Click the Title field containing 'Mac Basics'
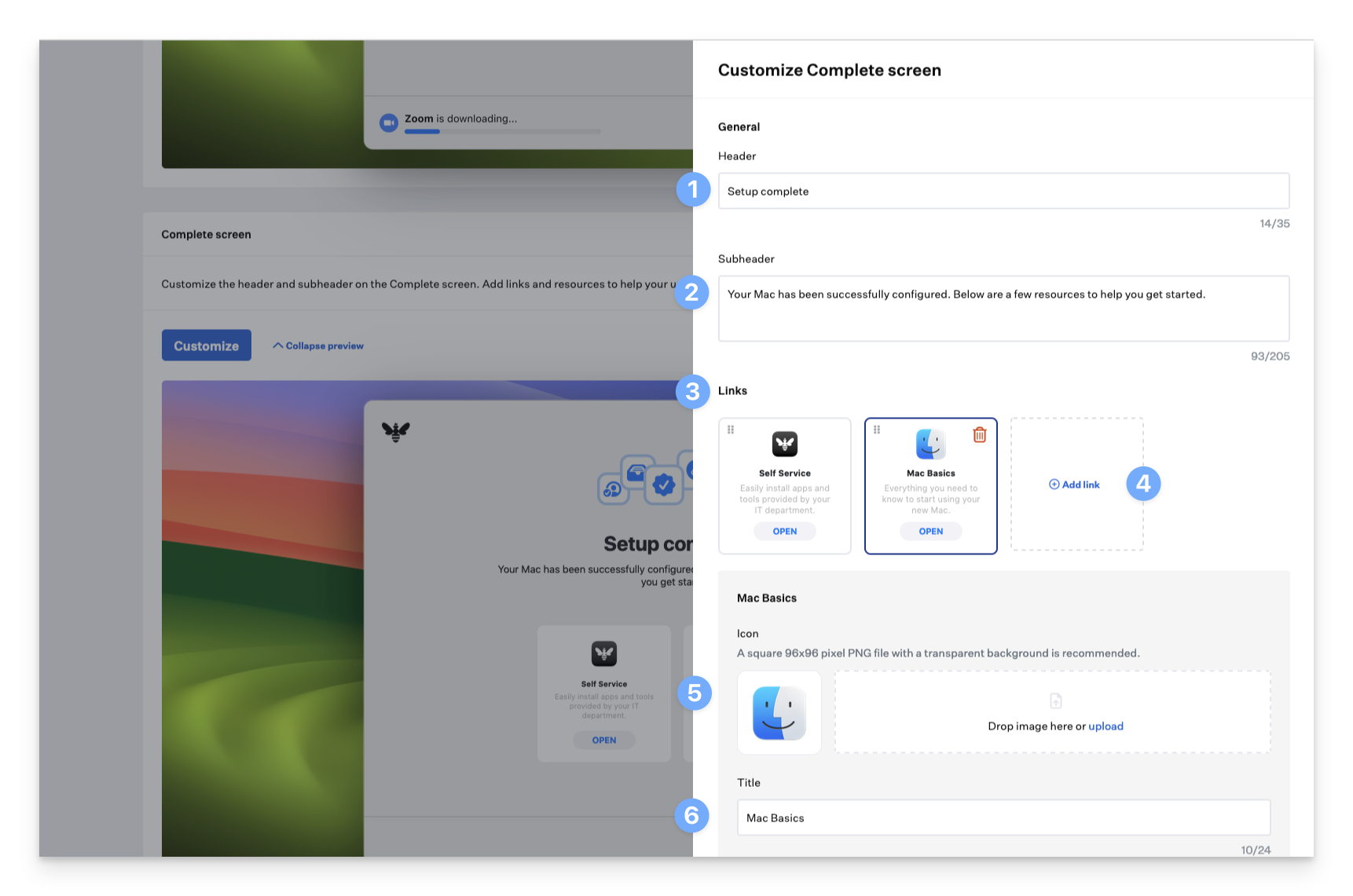The height and width of the screenshot is (896, 1353). click(1003, 817)
